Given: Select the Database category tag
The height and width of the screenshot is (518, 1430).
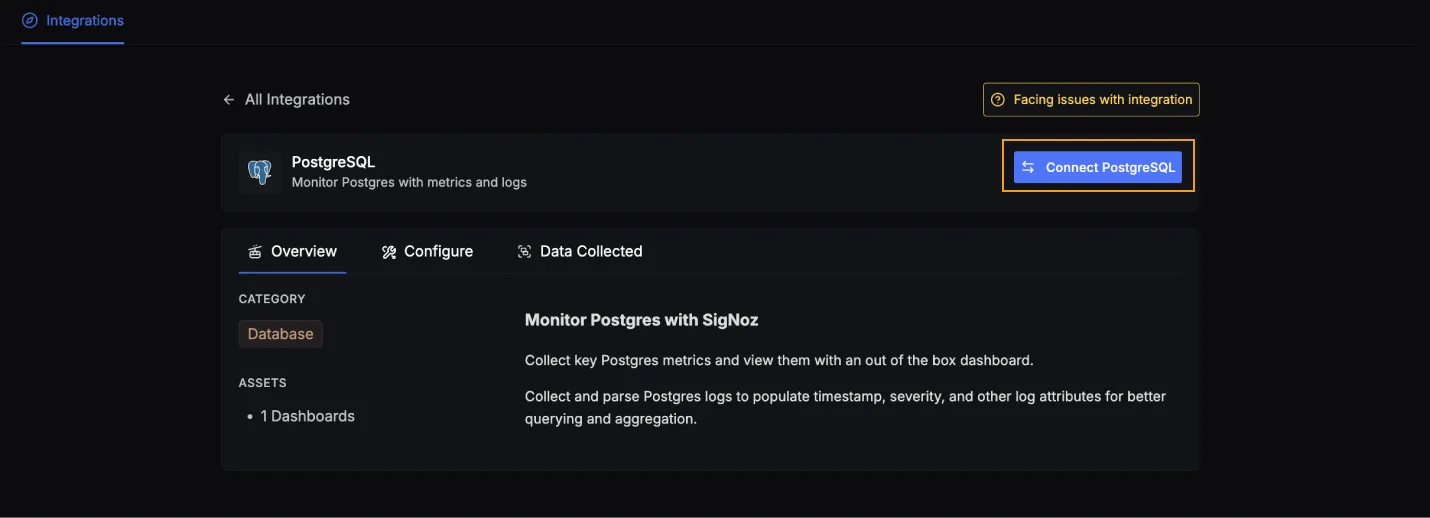Looking at the screenshot, I should [x=281, y=334].
